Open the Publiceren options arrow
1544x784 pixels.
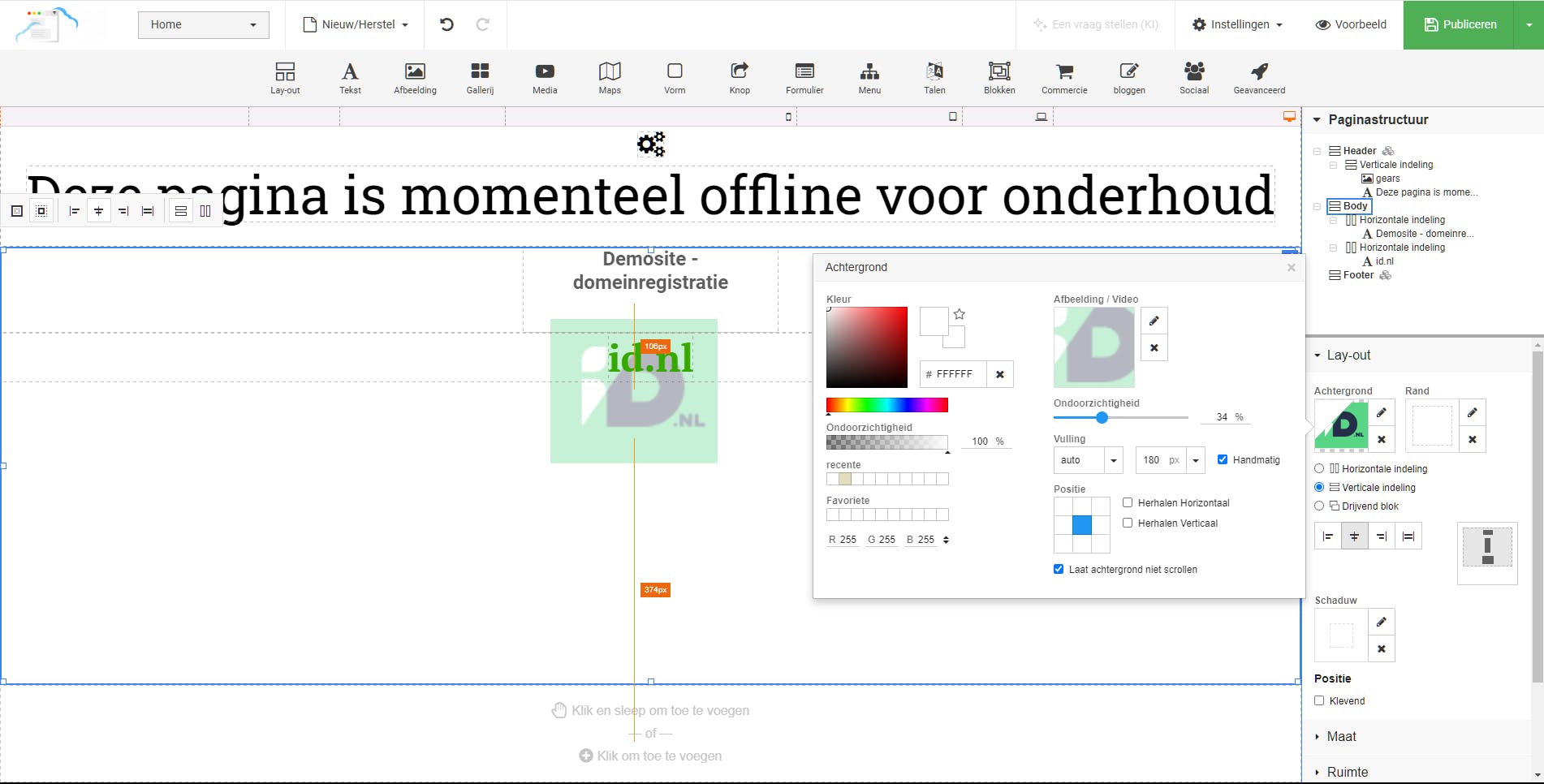click(1529, 24)
